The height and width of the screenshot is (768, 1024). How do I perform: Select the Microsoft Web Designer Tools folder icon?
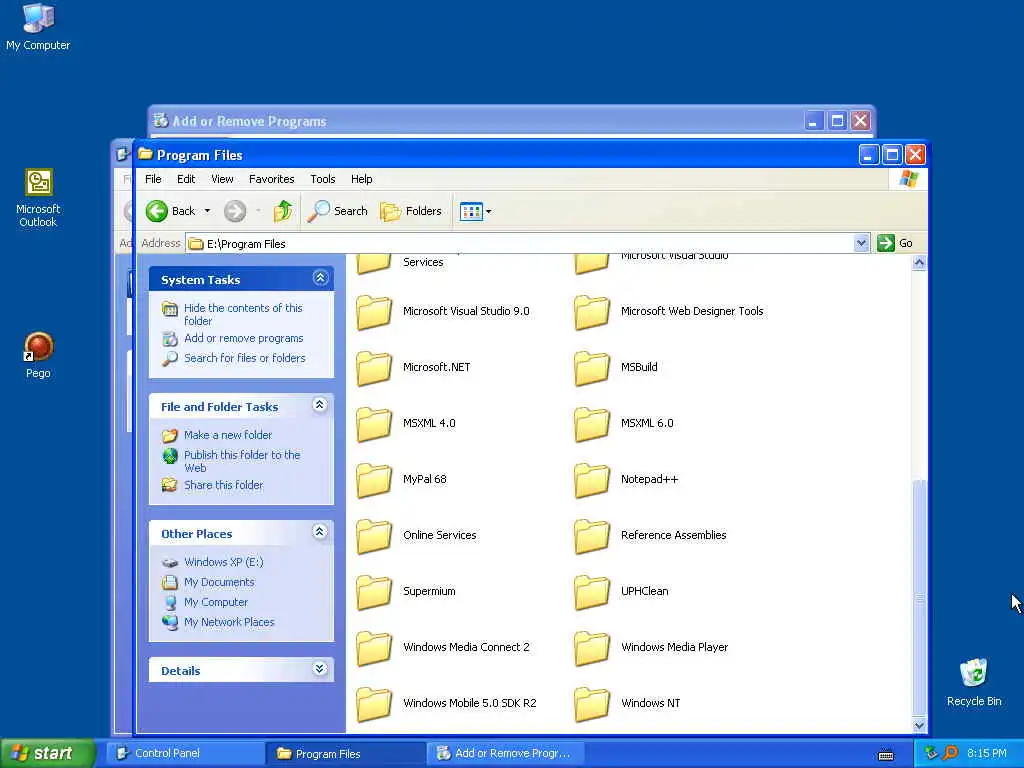[592, 312]
